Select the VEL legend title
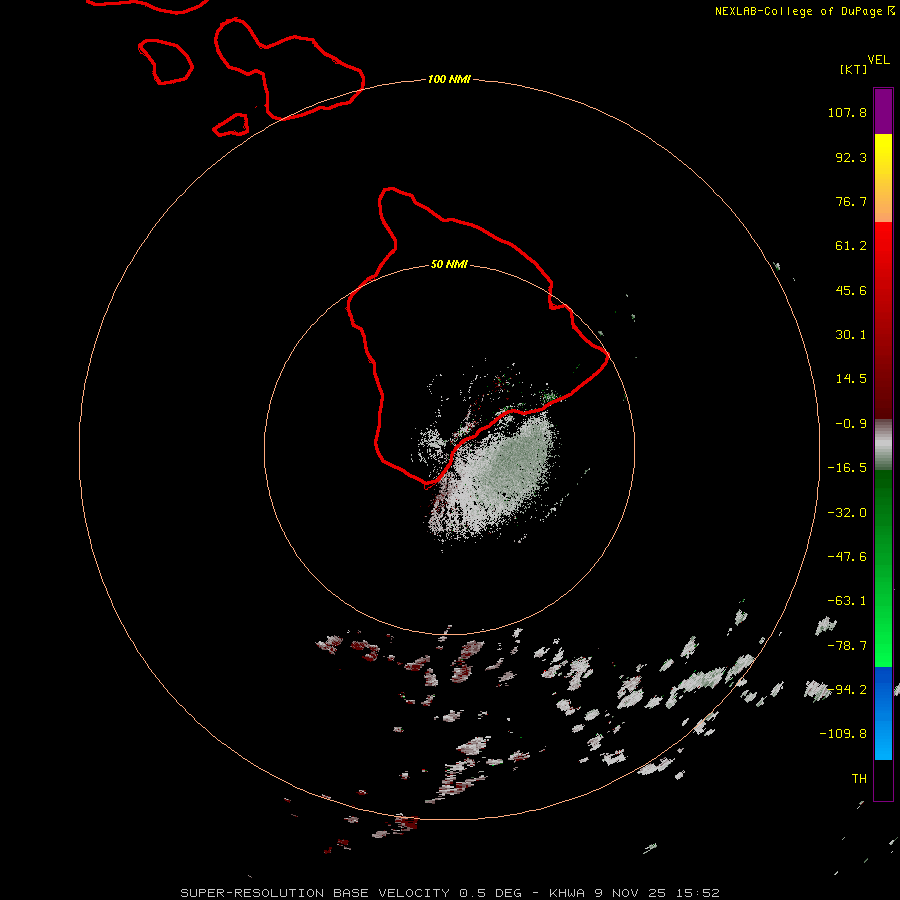The image size is (900, 900). tap(879, 60)
